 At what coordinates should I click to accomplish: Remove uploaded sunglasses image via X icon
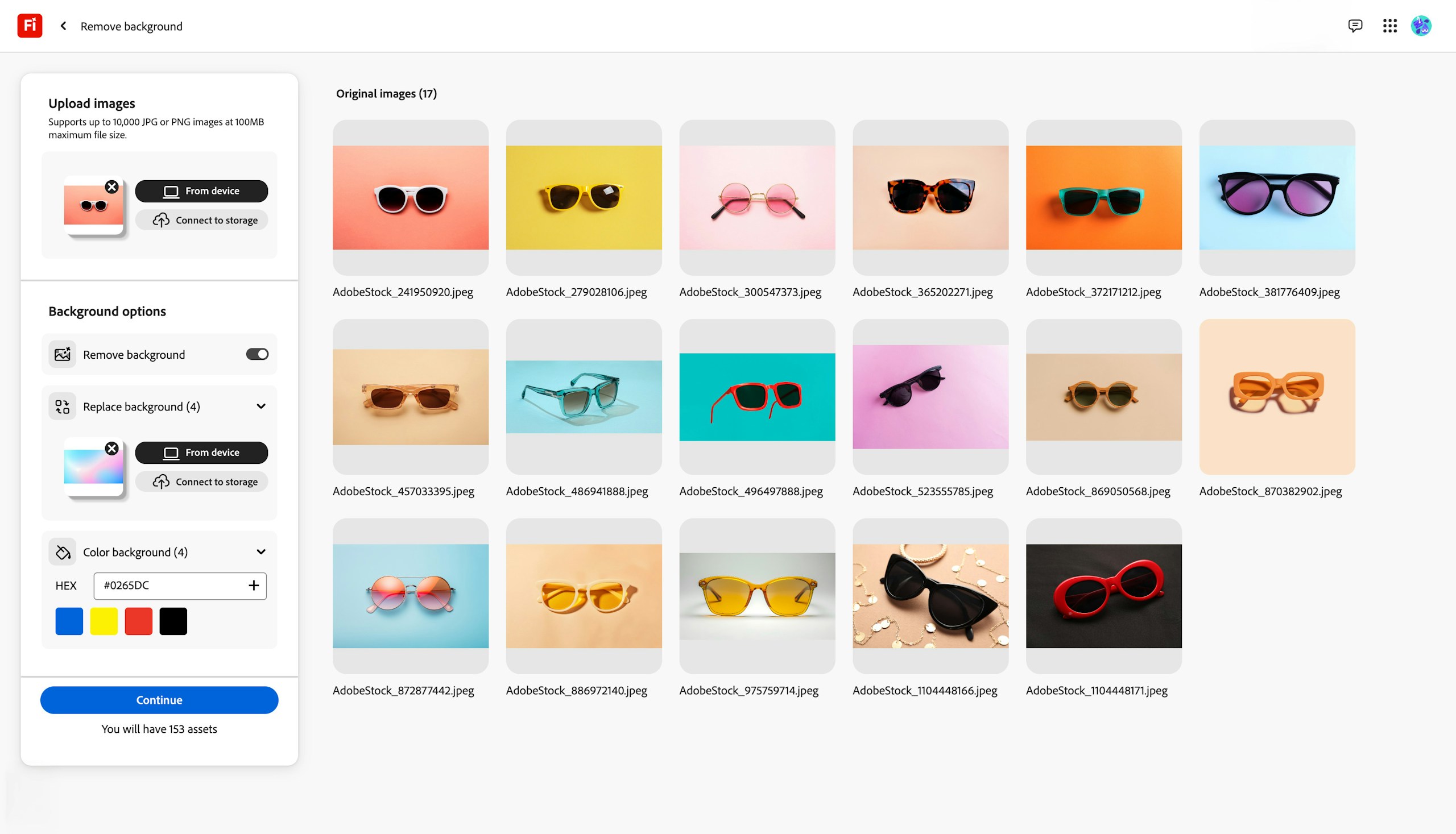tap(111, 186)
